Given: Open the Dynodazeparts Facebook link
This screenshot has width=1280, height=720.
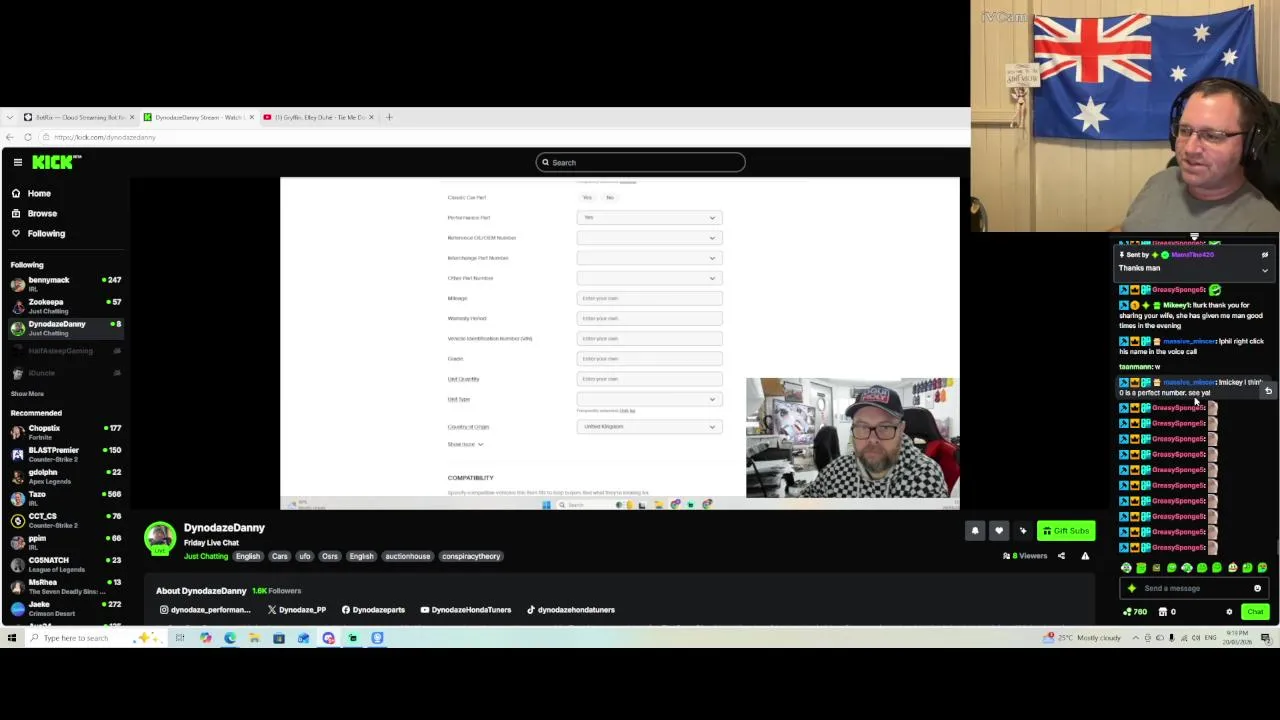Looking at the screenshot, I should 373,610.
